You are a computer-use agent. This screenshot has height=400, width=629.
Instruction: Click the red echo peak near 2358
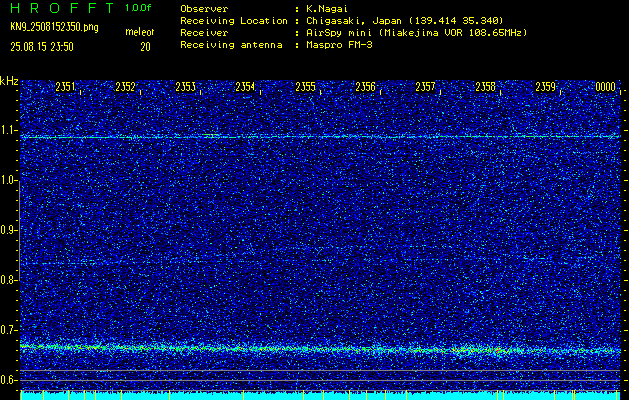point(498,350)
